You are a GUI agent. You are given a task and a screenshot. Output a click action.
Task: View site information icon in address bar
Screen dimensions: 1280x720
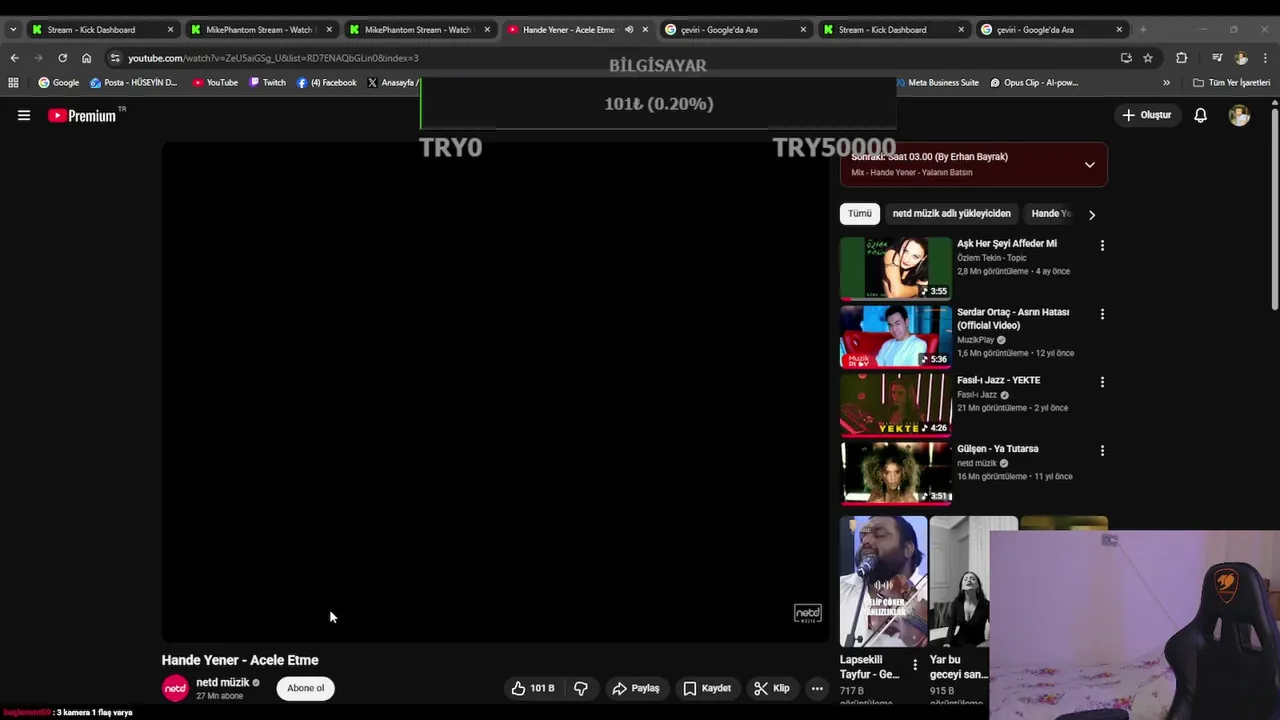click(115, 58)
